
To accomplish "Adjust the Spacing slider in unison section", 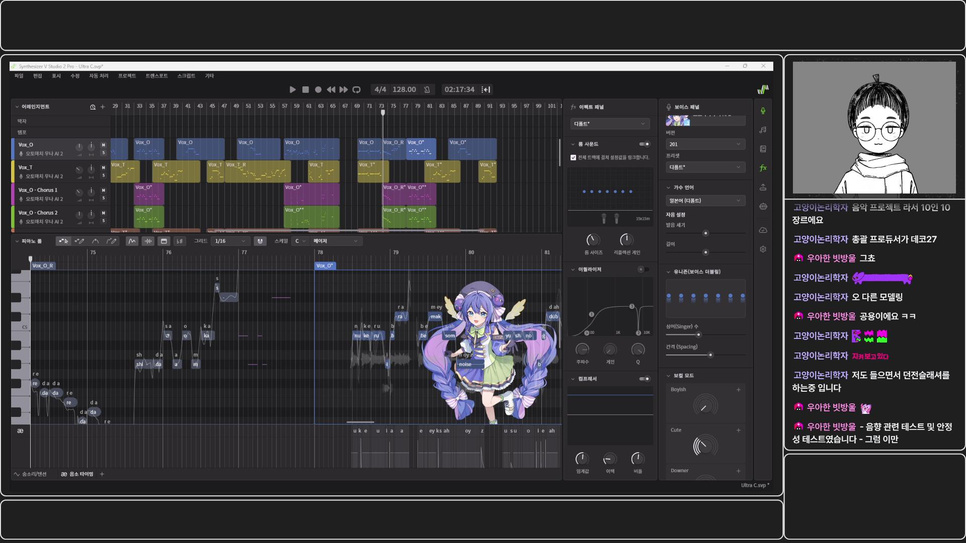I will pyautogui.click(x=710, y=355).
